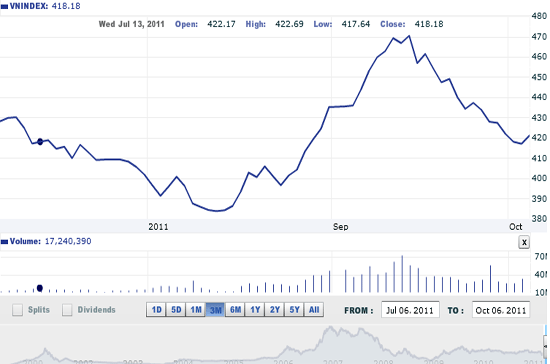Image resolution: width=550 pixels, height=364 pixels.
Task: Select the 5Y time range
Action: [294, 310]
